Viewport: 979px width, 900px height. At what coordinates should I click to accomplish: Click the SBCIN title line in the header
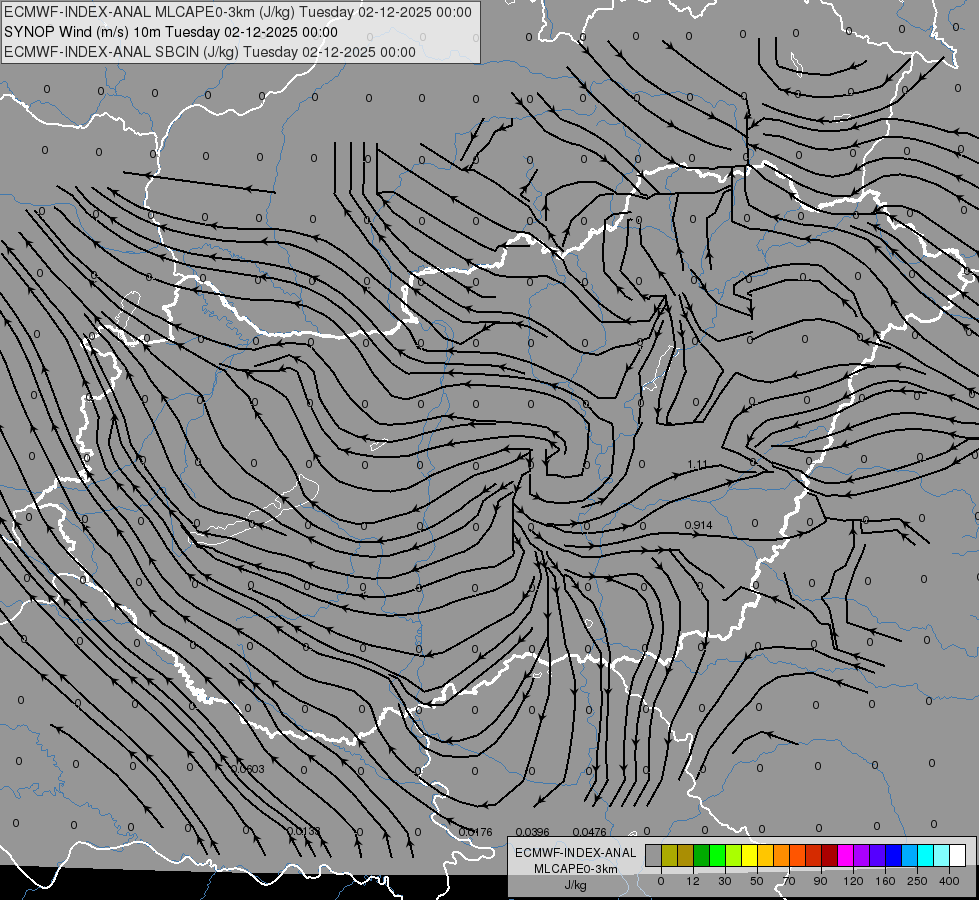[210, 52]
